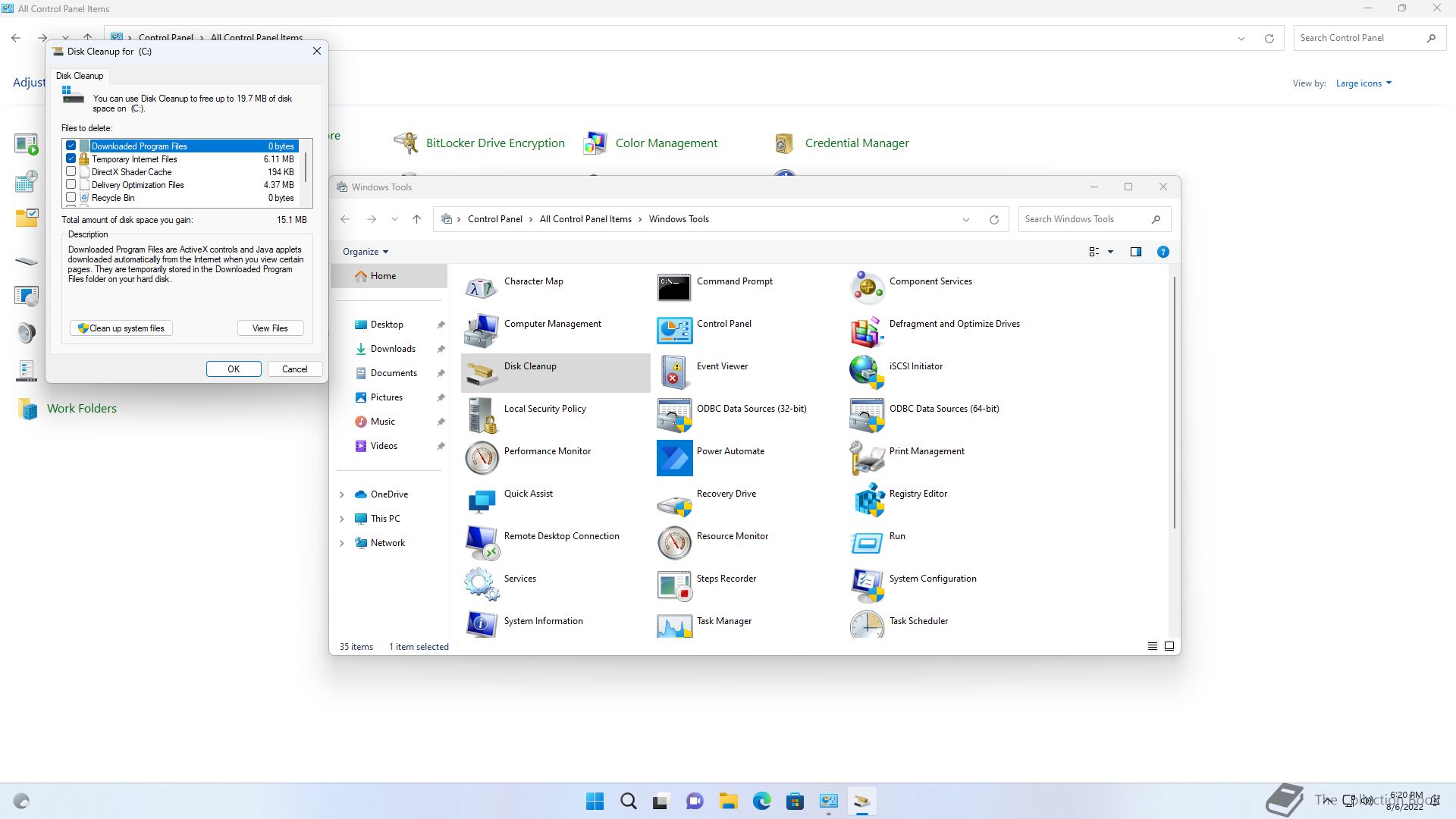This screenshot has height=819, width=1456.
Task: Open Windows Tools address history dropdown
Action: (965, 220)
